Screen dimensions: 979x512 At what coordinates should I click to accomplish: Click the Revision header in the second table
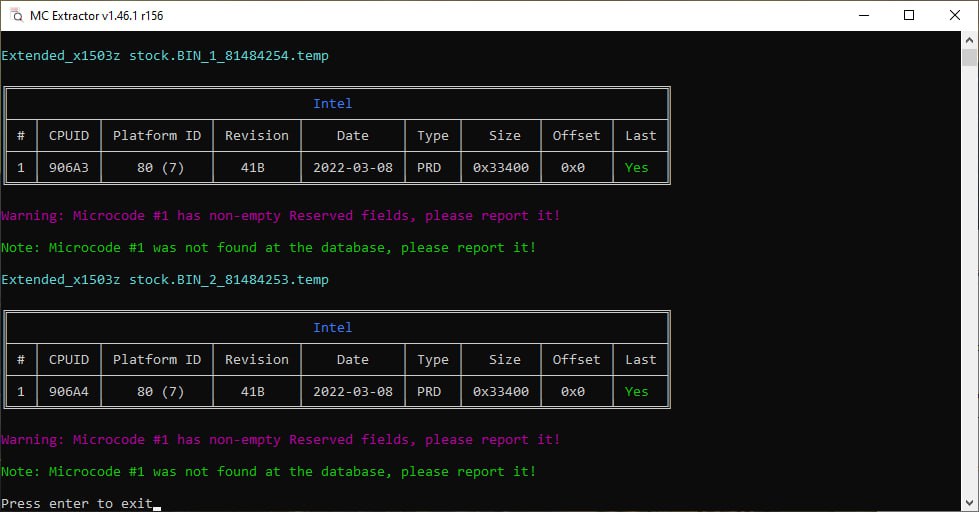click(x=257, y=360)
